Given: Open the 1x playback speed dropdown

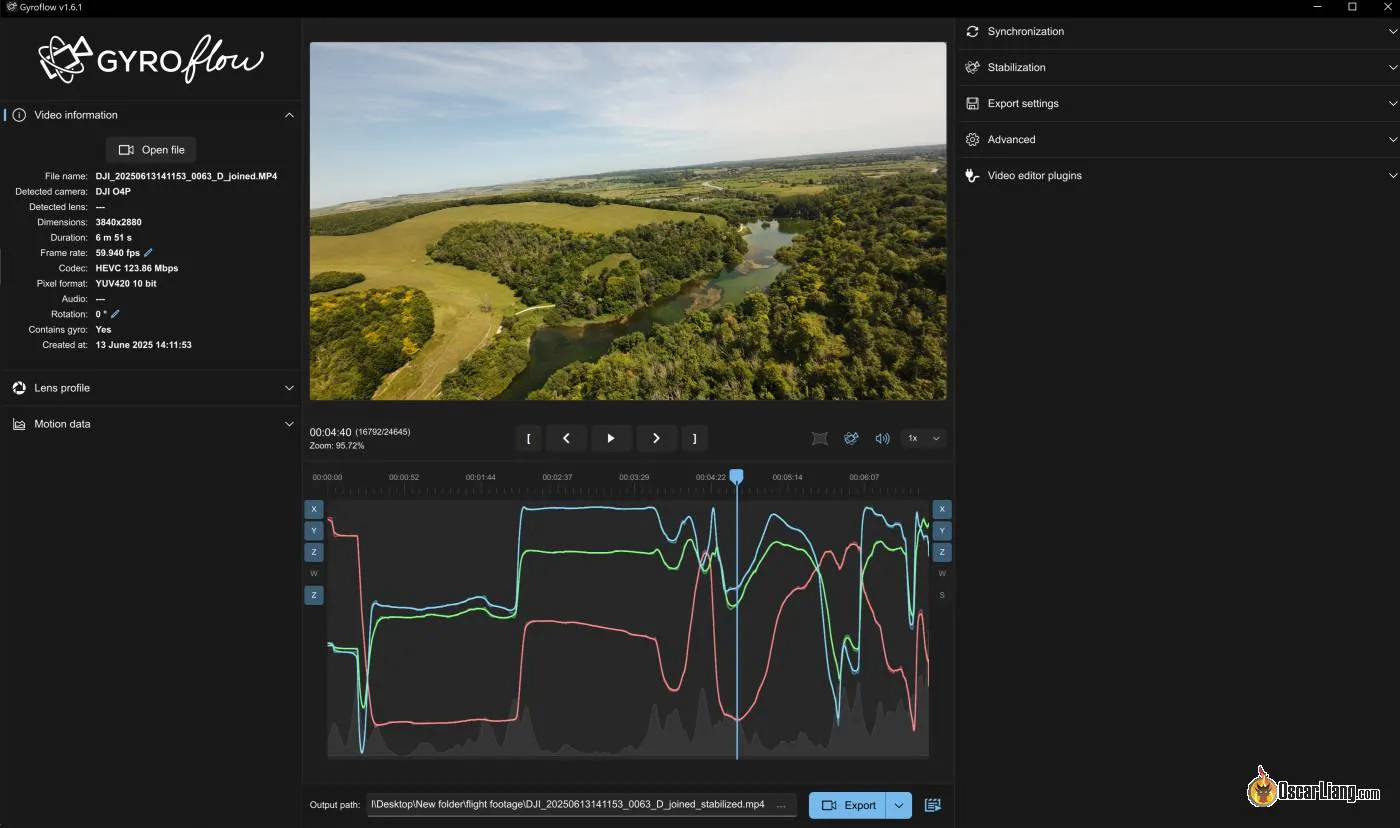Looking at the screenshot, I should tap(923, 438).
